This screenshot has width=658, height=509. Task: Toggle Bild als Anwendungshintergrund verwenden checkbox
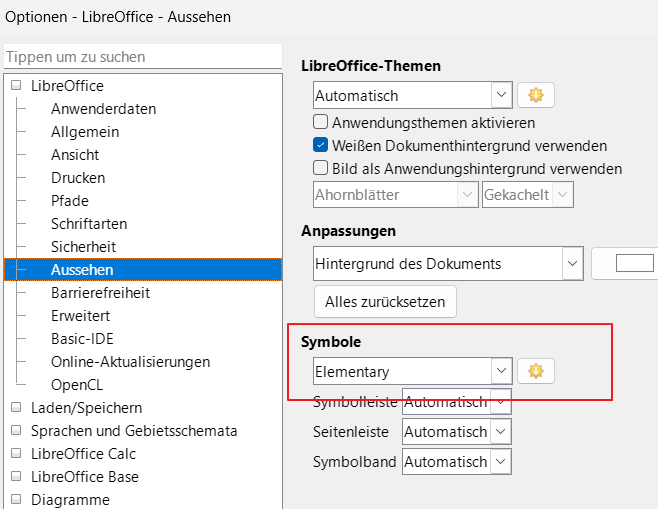coord(322,168)
